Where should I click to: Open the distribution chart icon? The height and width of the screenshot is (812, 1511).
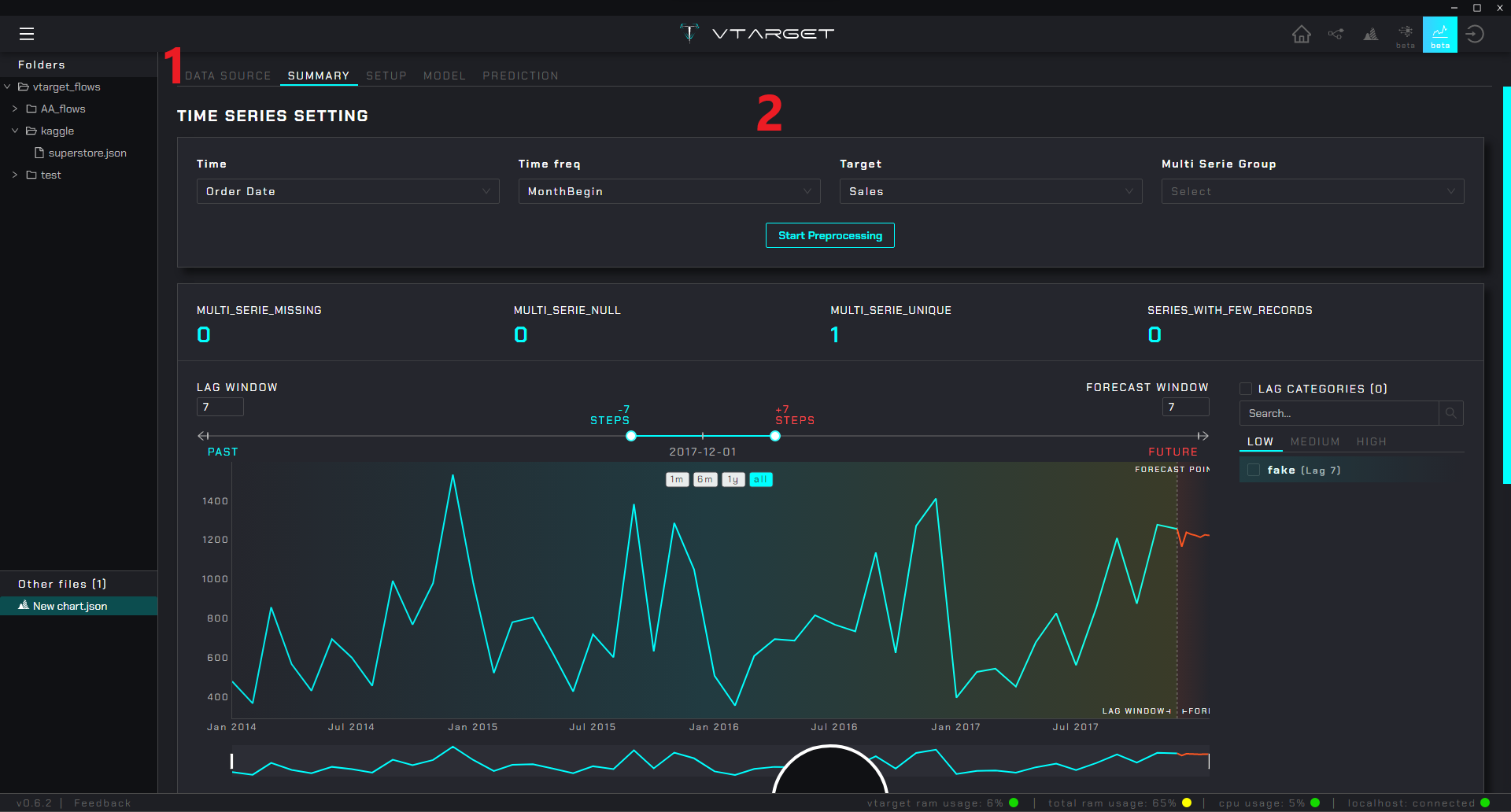1371,34
